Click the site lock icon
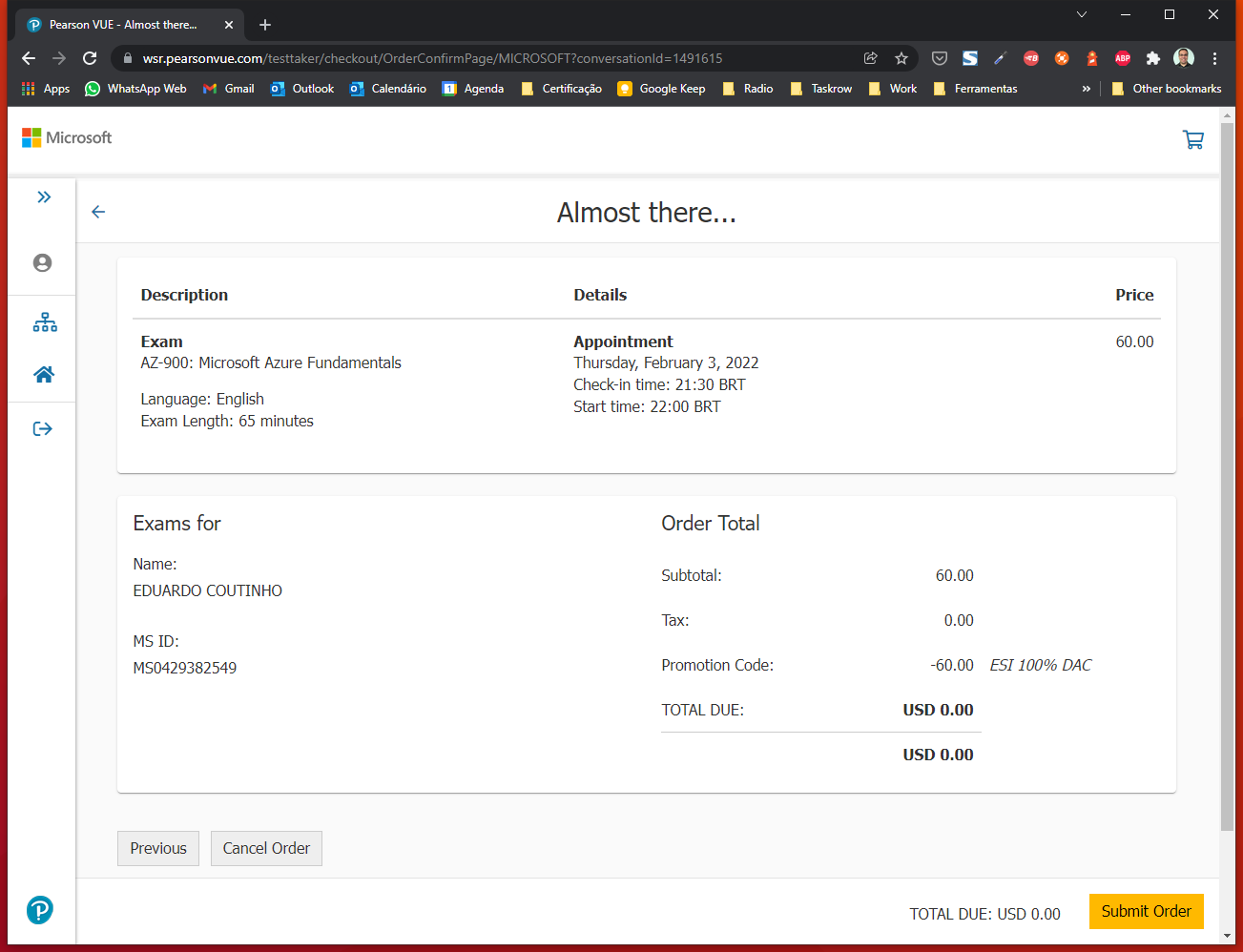 127,58
